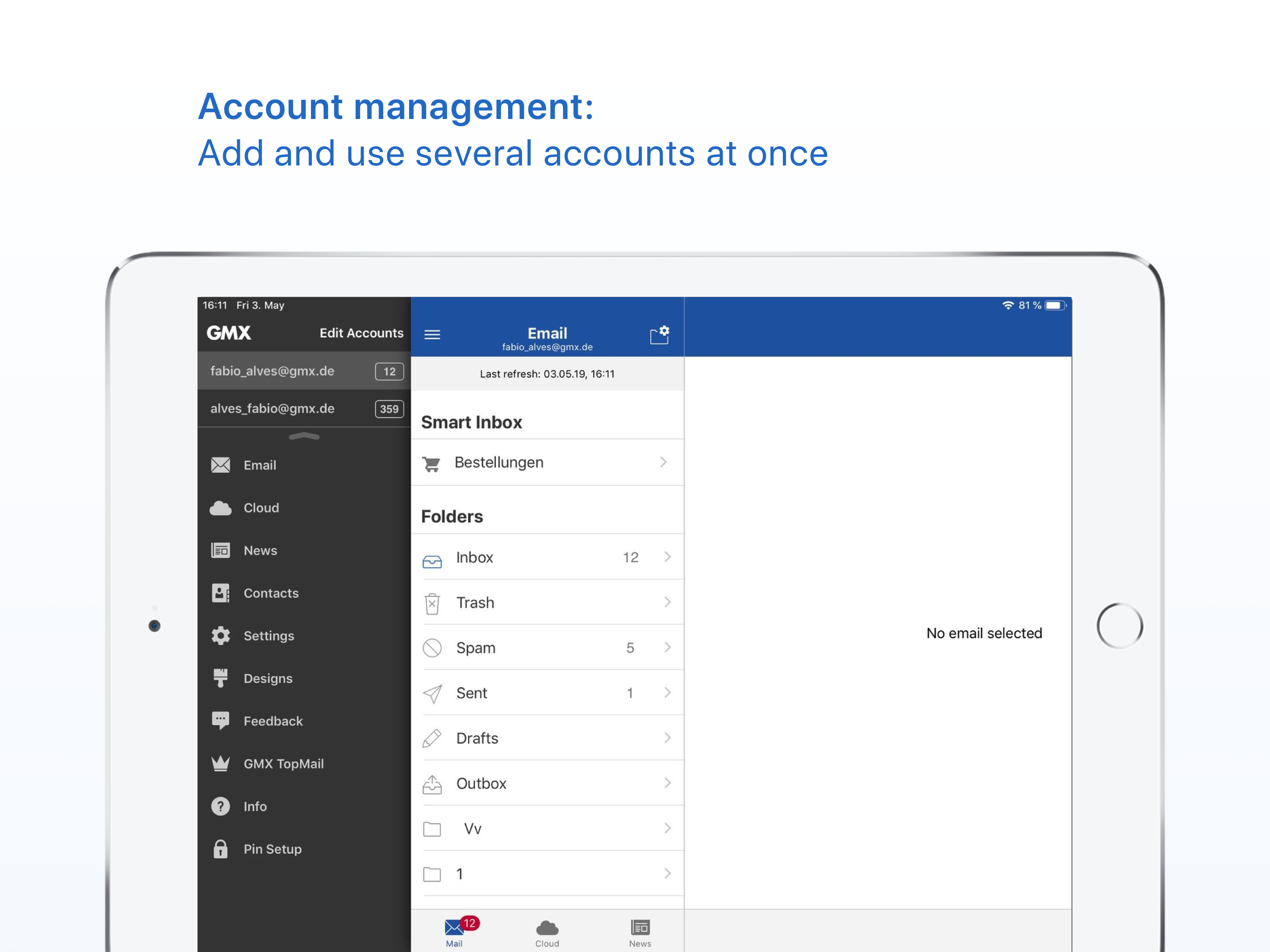Select the Mail tab with badge 12
Screen dimensions: 1270x952
pos(454,932)
